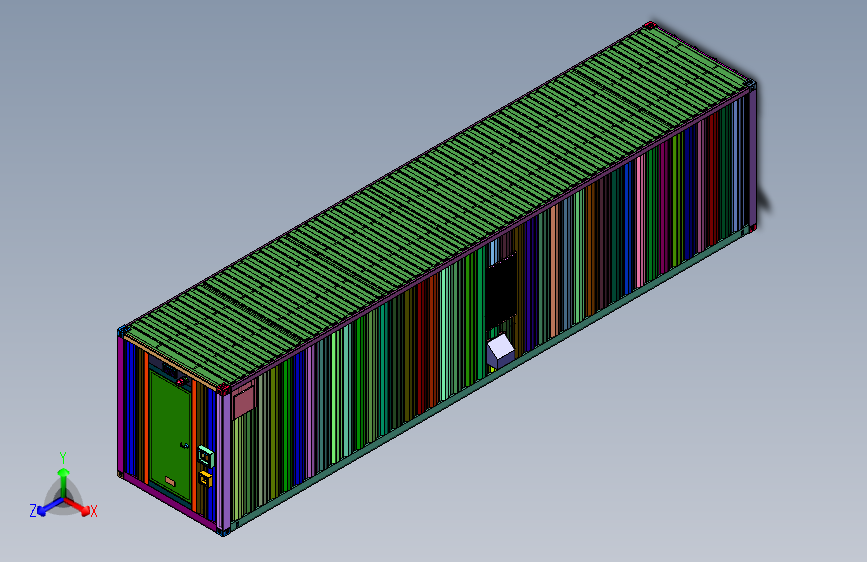Select the white box unit on side wall

(500, 351)
